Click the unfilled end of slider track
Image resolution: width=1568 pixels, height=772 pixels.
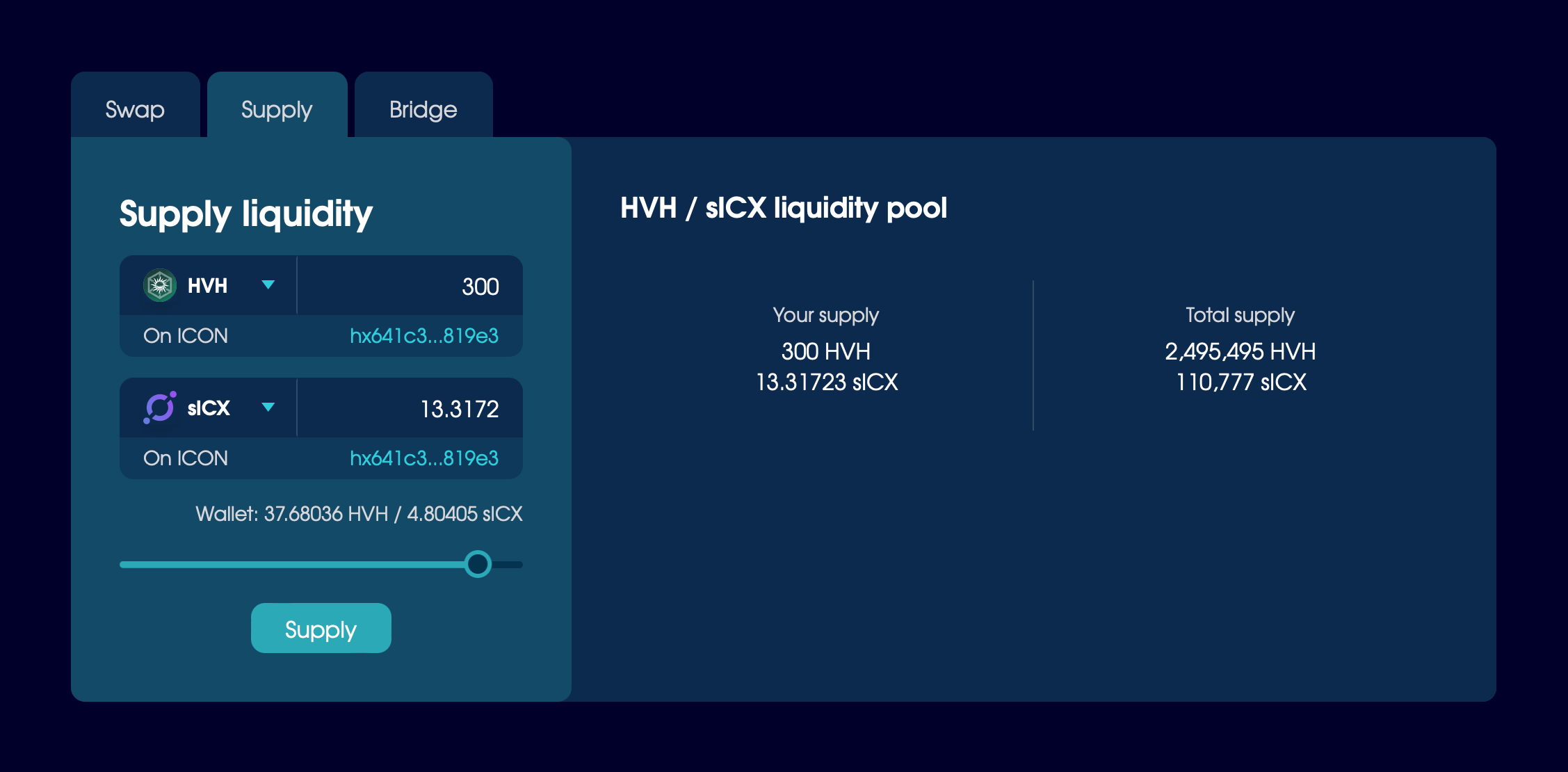click(510, 565)
